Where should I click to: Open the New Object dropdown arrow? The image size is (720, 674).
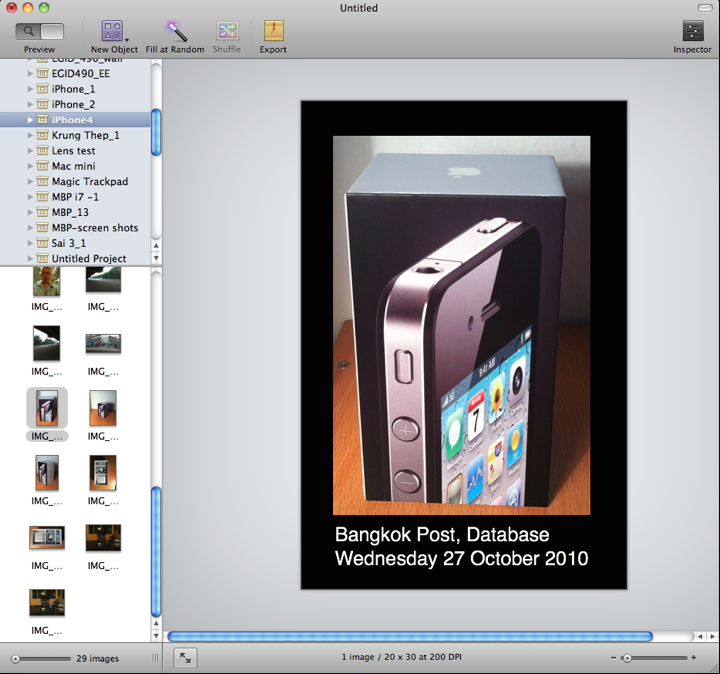coord(127,40)
